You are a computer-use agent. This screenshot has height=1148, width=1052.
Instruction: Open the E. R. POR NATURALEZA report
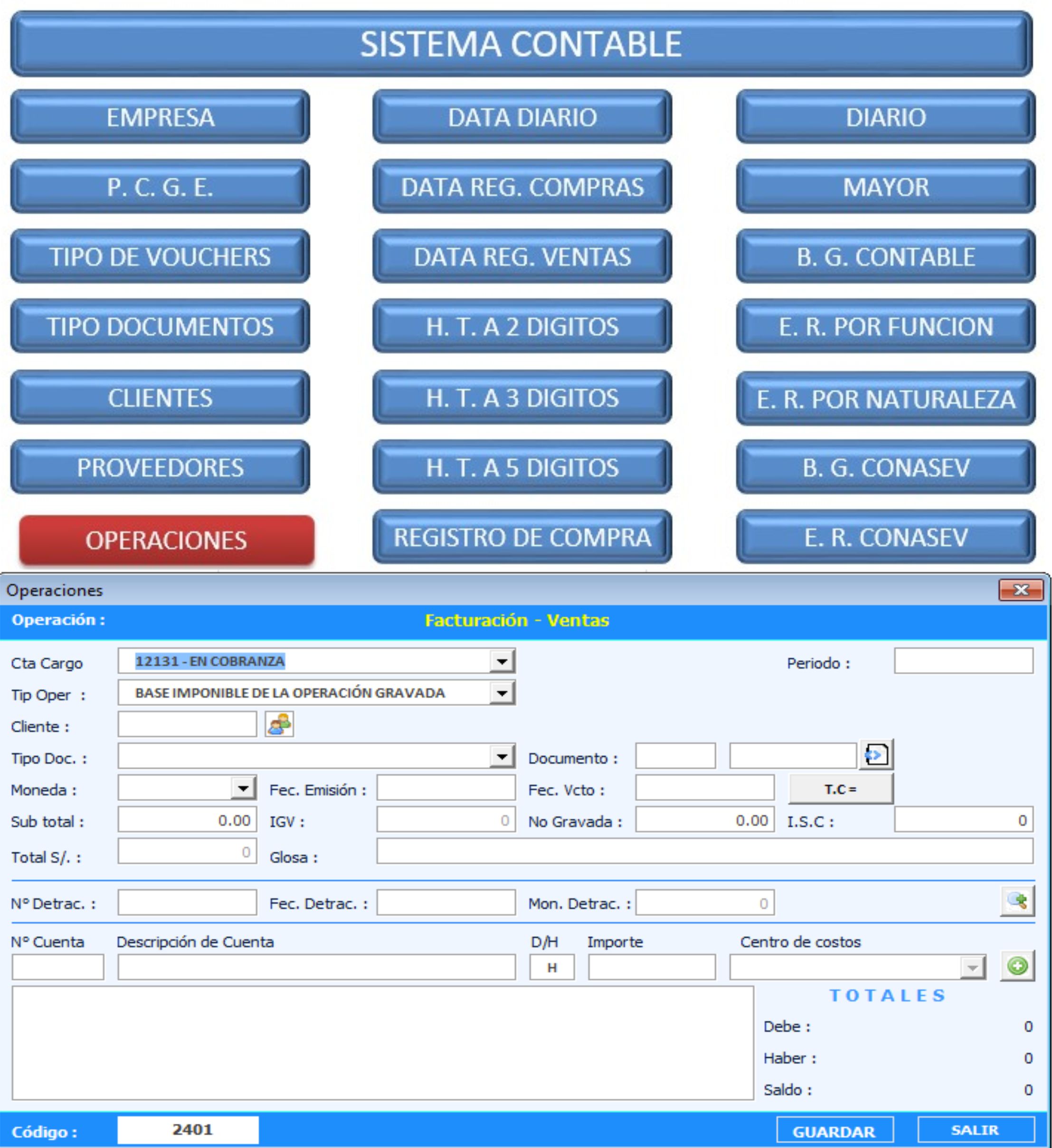click(x=885, y=398)
